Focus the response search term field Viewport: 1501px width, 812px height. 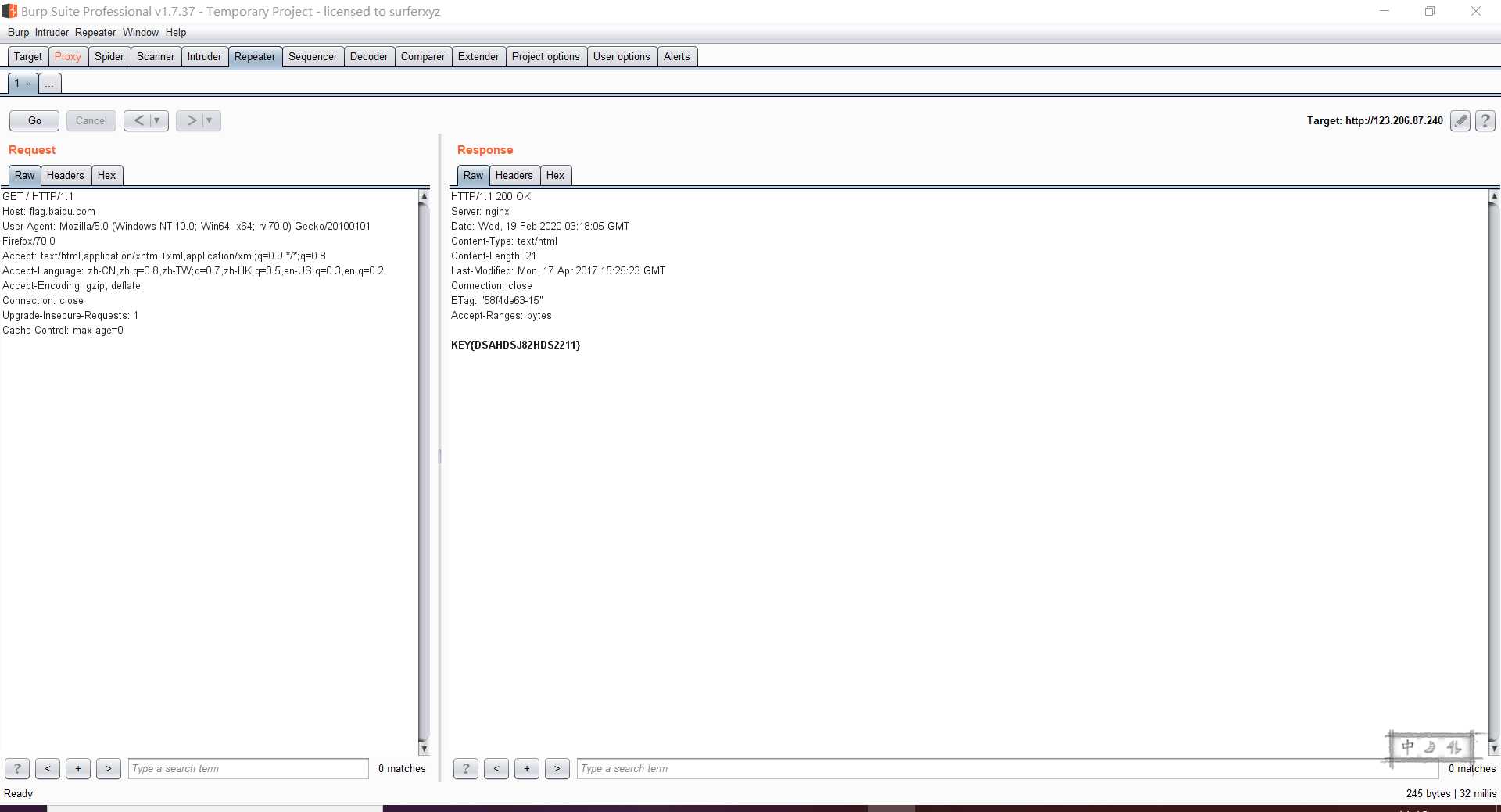(x=1008, y=769)
